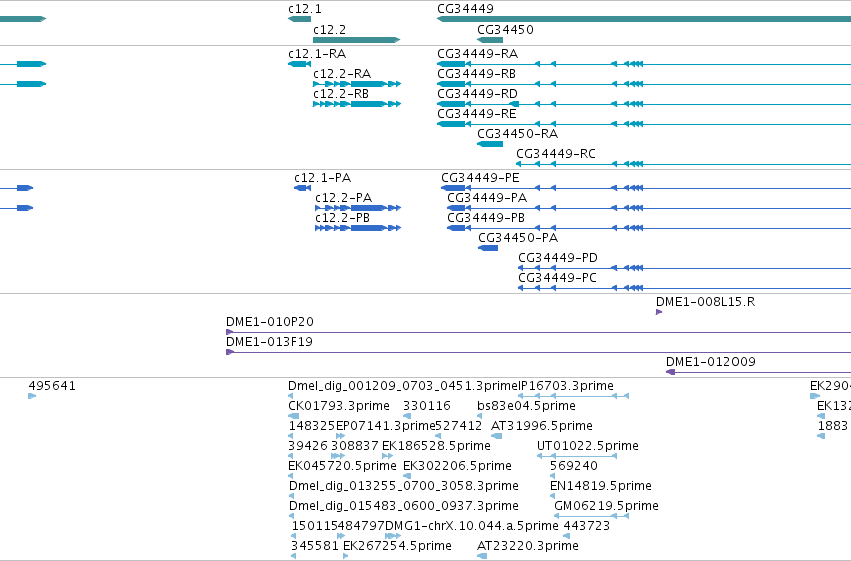Viewport: 851px width, 561px height.
Task: Select EST EK302206.5prime
Action: click(x=458, y=467)
